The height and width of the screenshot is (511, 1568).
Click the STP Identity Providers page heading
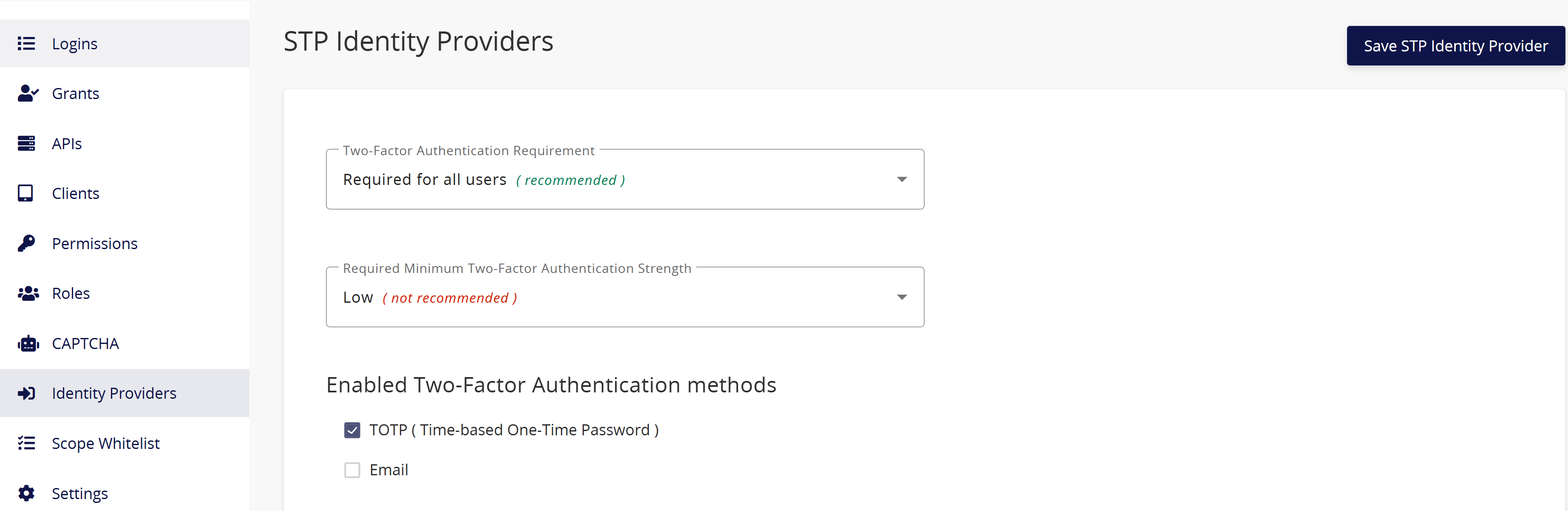(x=418, y=42)
